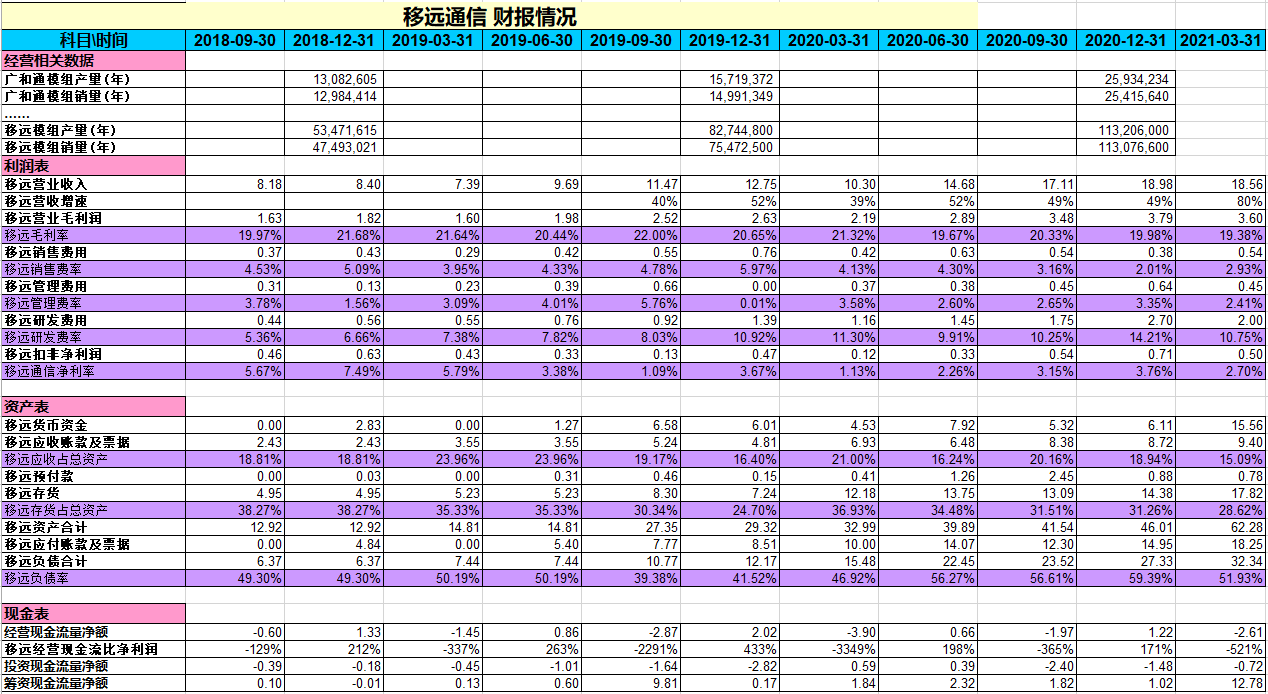The image size is (1268, 694).
Task: Click the row label 移远扣非净利润
Action: click(93, 354)
